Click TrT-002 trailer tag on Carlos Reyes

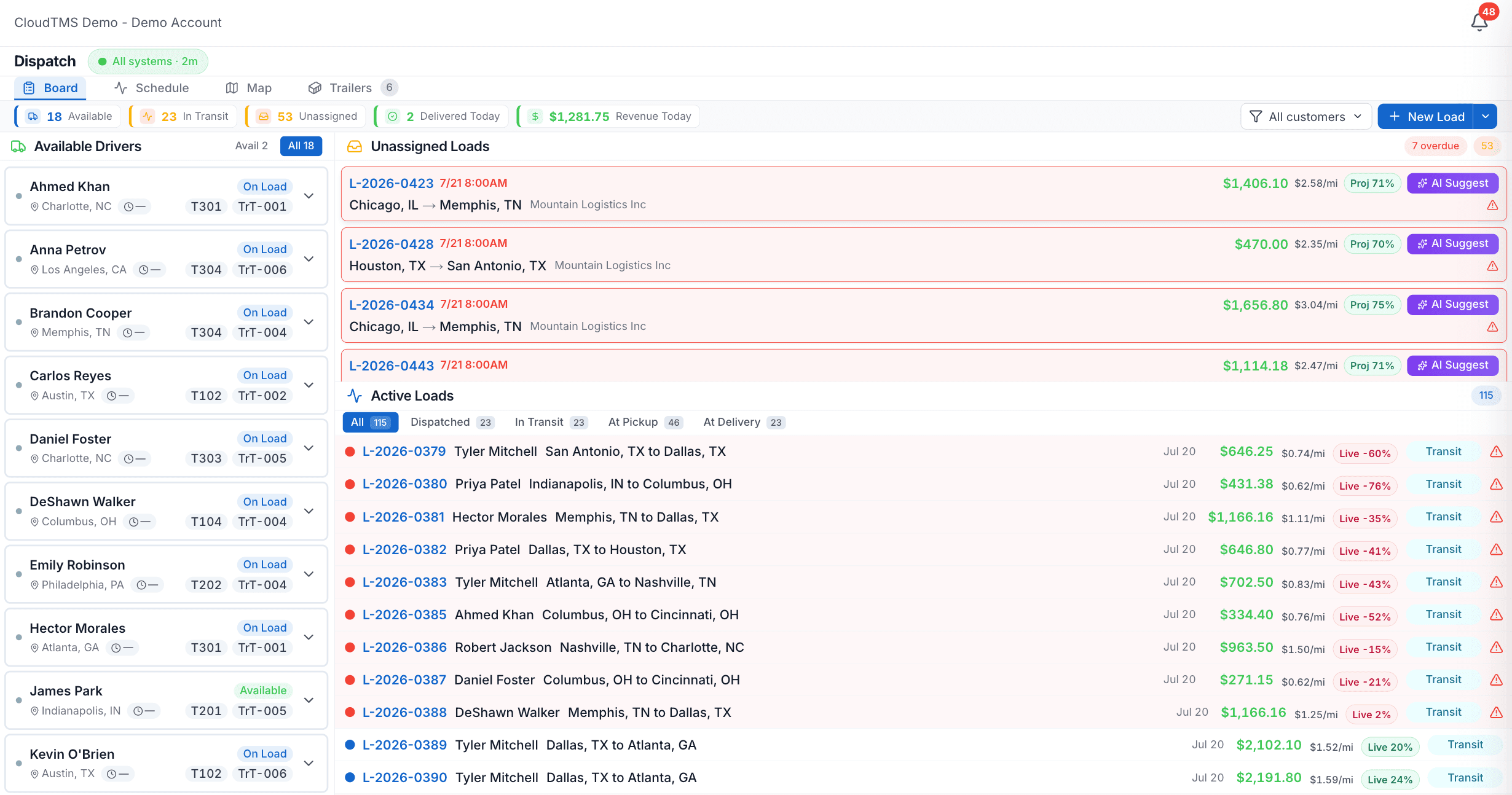coord(262,396)
